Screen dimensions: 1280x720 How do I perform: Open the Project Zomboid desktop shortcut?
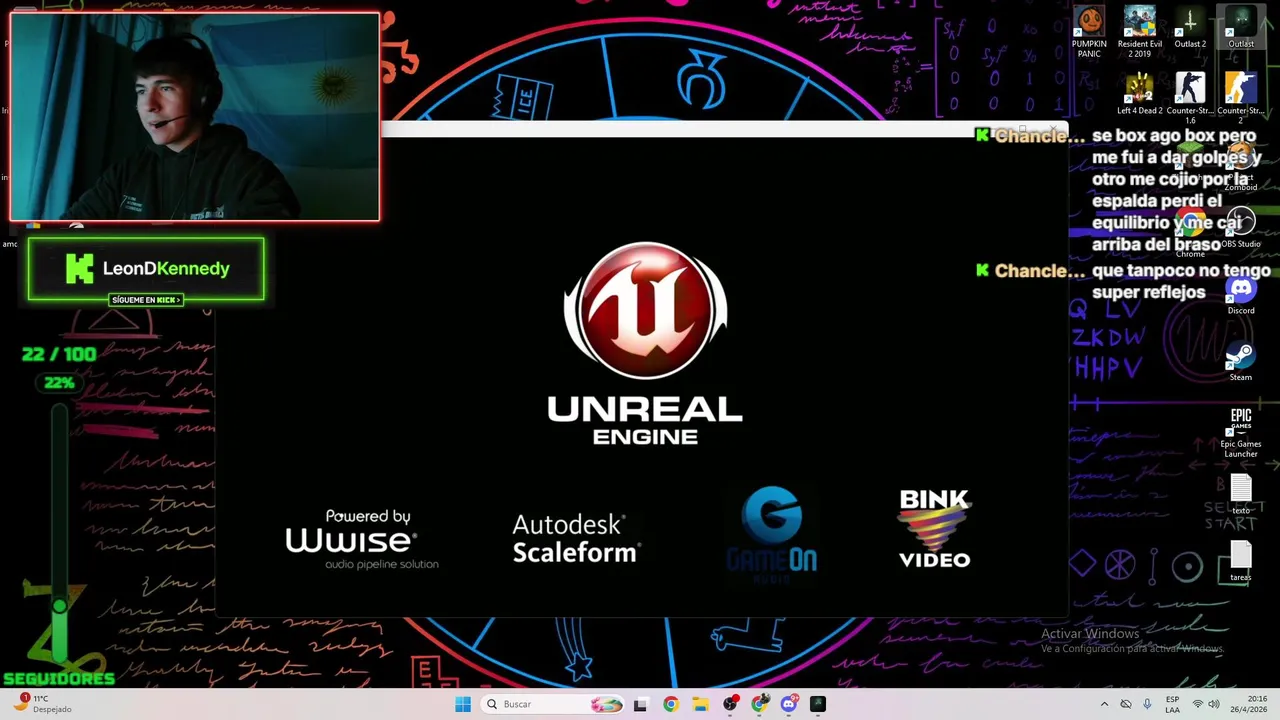(x=1241, y=165)
